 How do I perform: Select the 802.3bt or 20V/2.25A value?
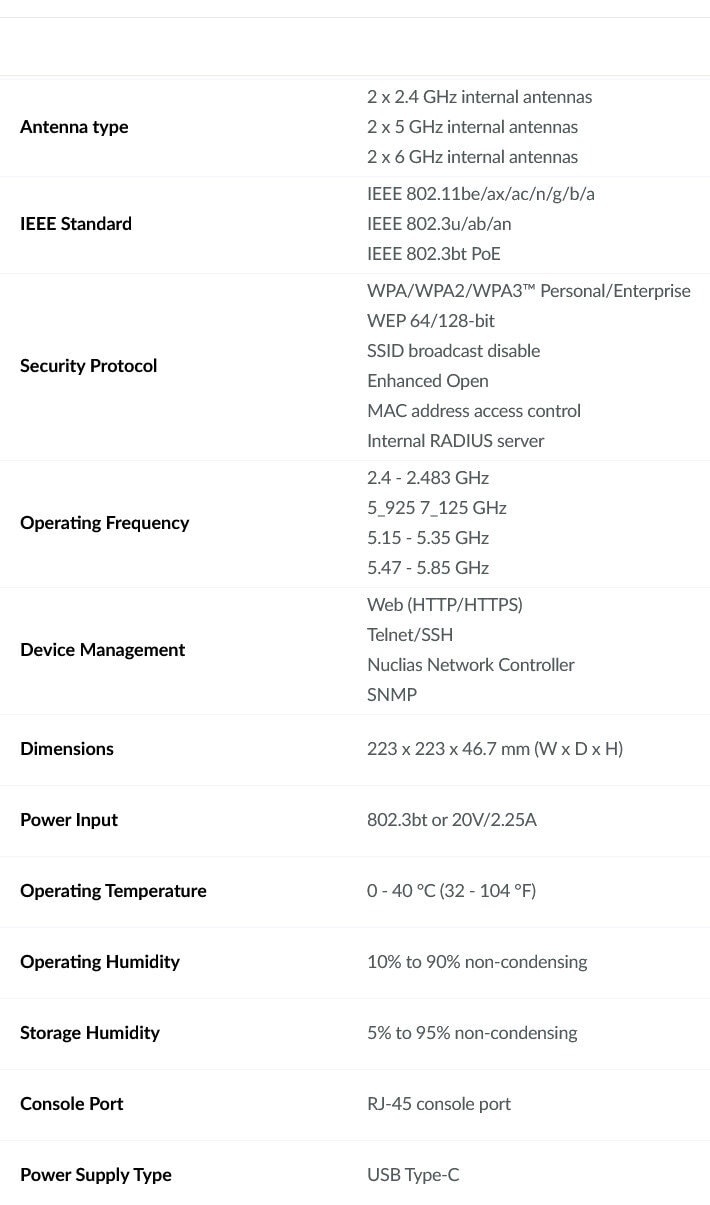tap(452, 820)
